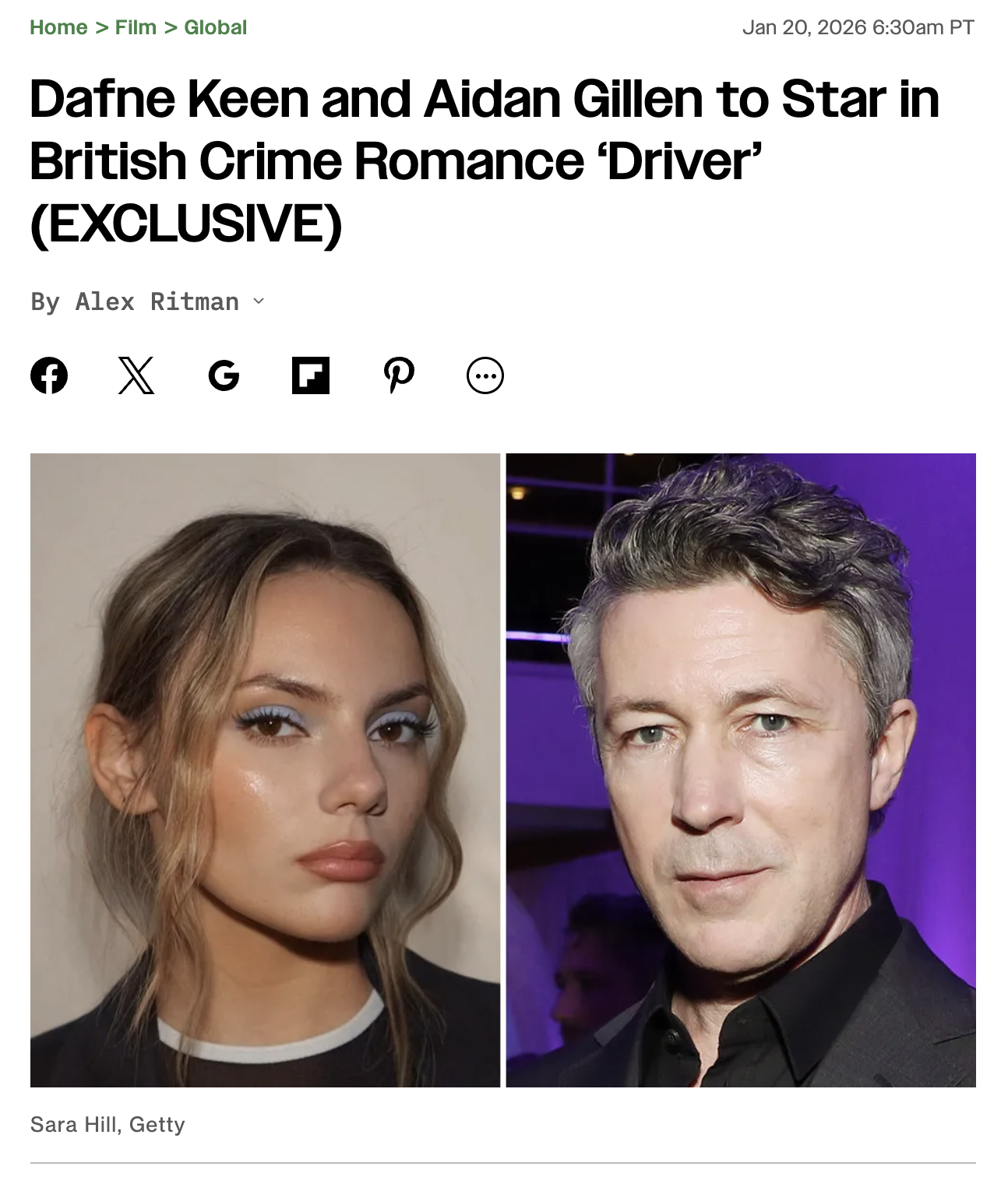Viewport: 1008px width, 1177px height.
Task: Open more sharing options ellipsis icon
Action: pos(485,375)
